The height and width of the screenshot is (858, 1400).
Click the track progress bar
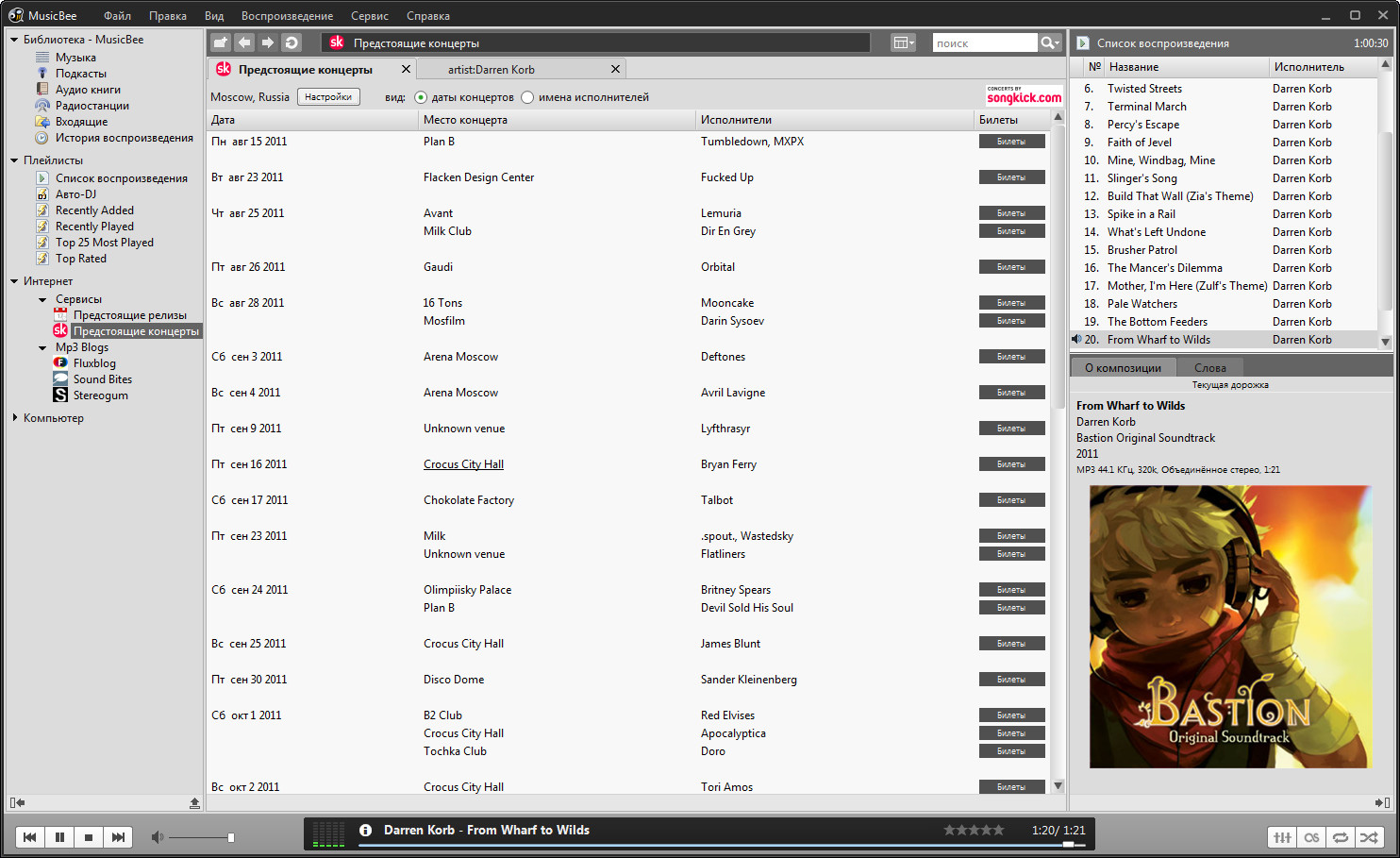pyautogui.click(x=722, y=845)
